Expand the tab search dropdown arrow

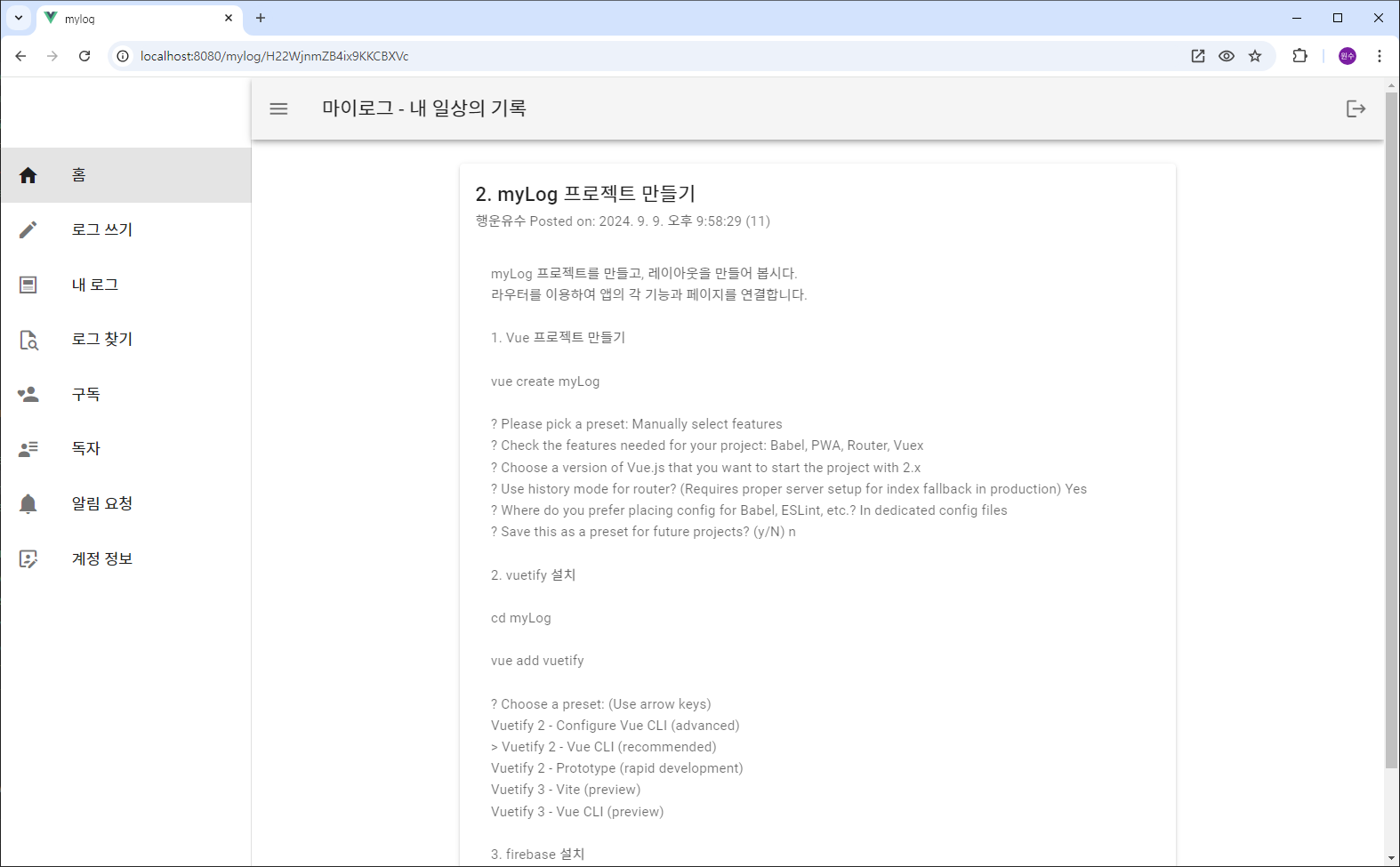[19, 18]
